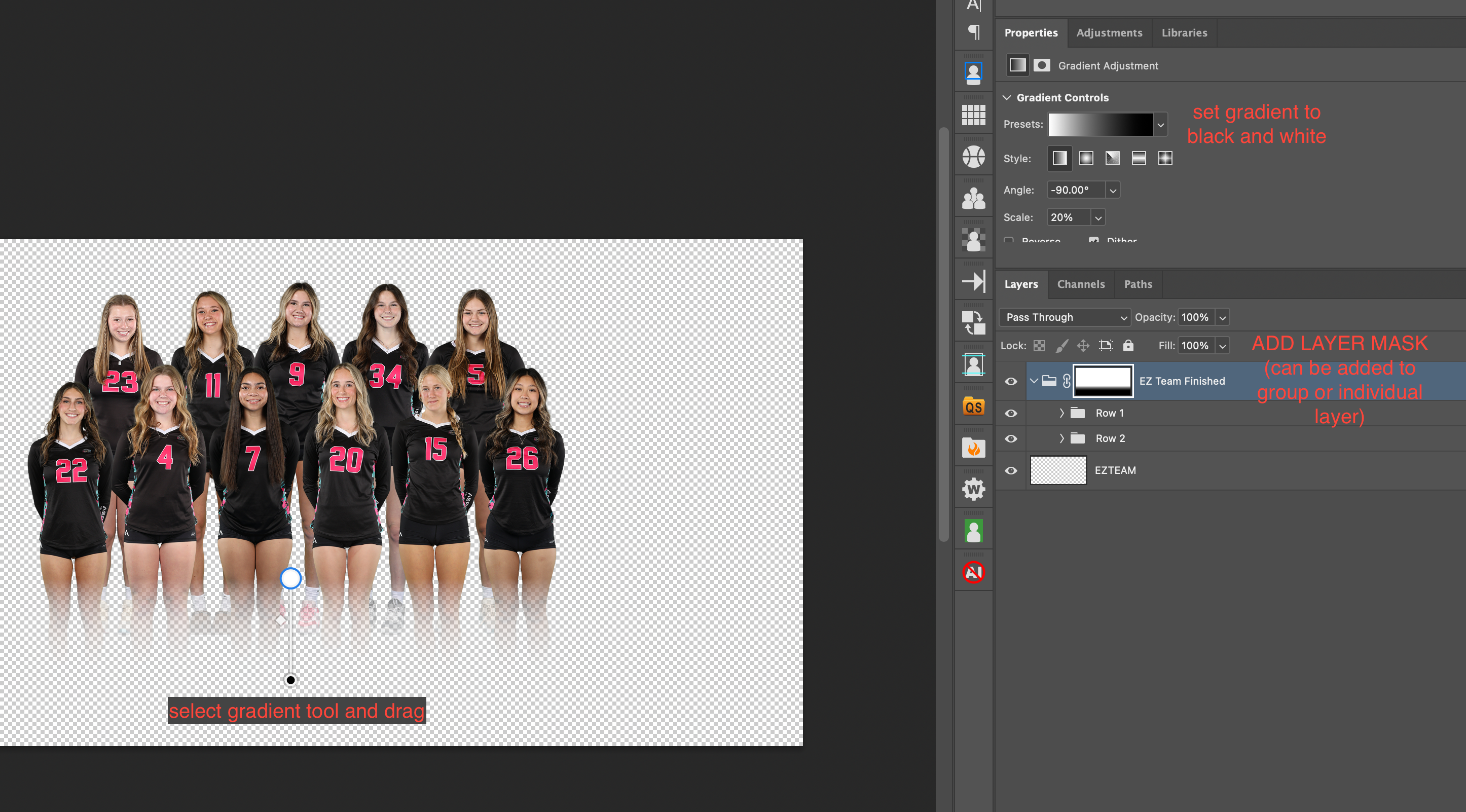
Task: Switch to the Properties tab
Action: pyautogui.click(x=1031, y=32)
